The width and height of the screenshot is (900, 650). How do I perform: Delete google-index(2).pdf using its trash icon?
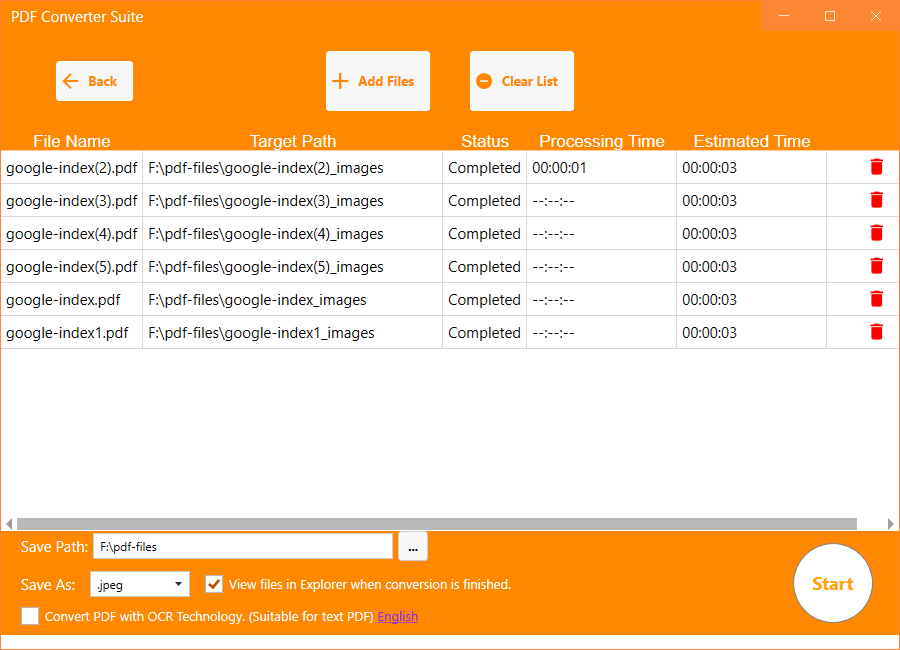pos(877,167)
